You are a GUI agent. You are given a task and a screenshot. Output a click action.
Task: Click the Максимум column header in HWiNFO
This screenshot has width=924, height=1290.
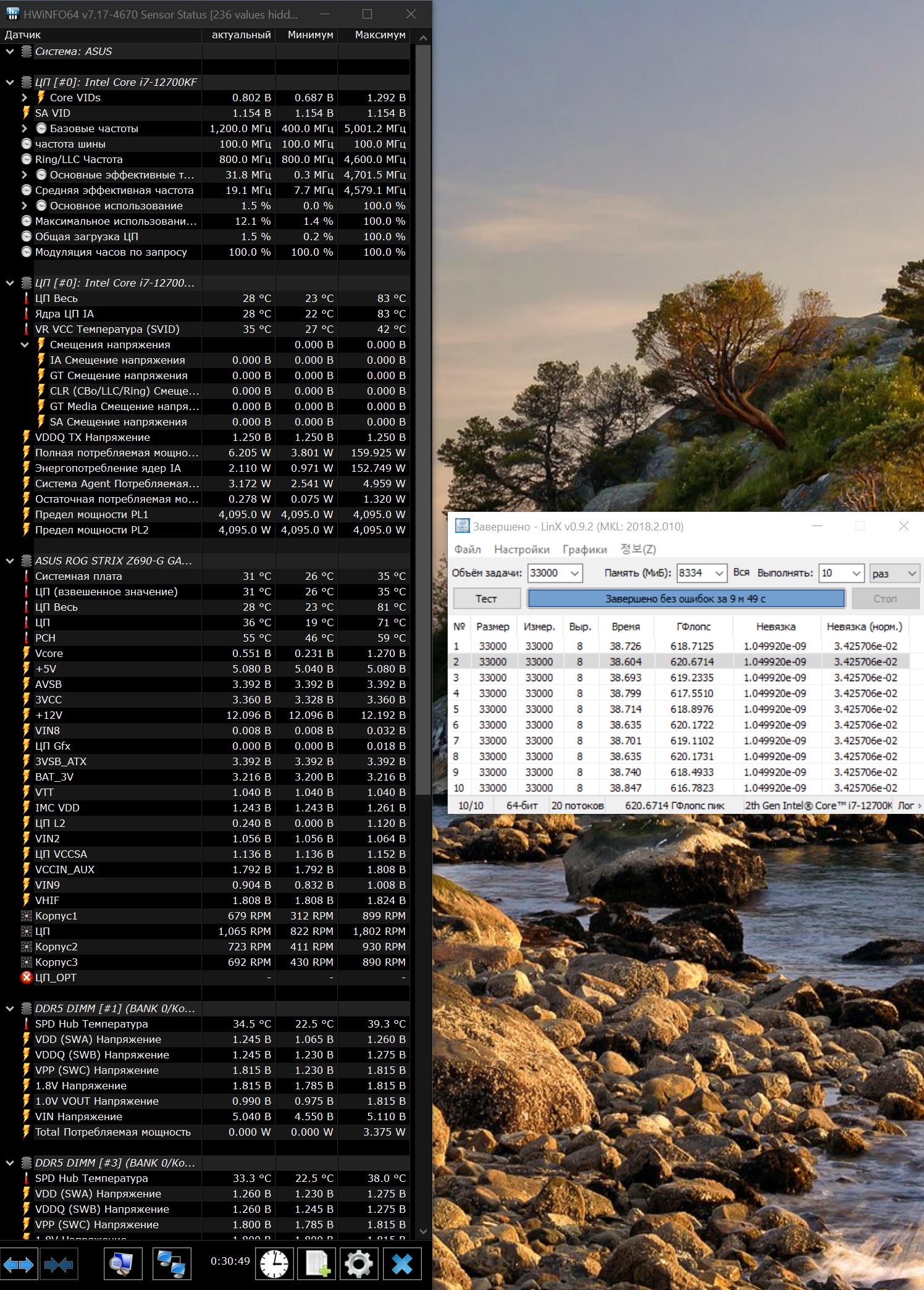374,35
